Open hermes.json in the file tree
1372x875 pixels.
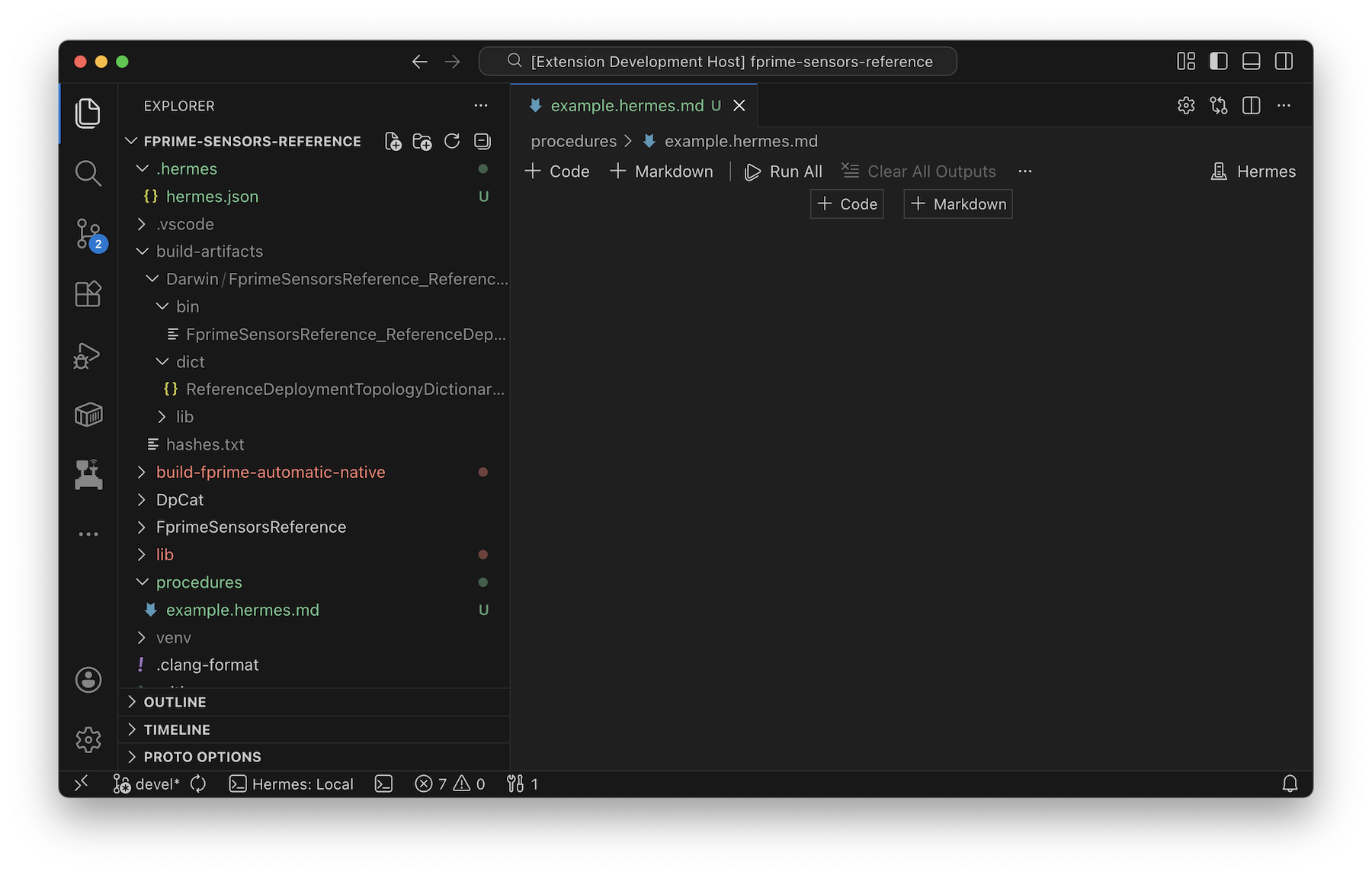pos(212,197)
